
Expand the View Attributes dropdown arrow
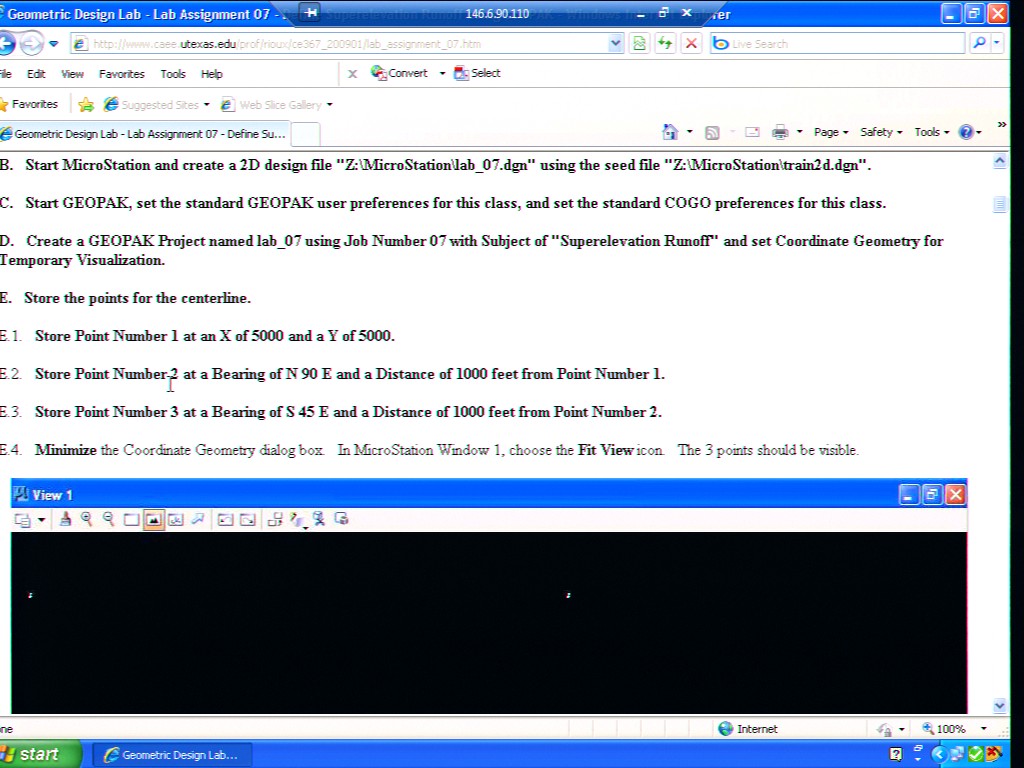click(41, 520)
